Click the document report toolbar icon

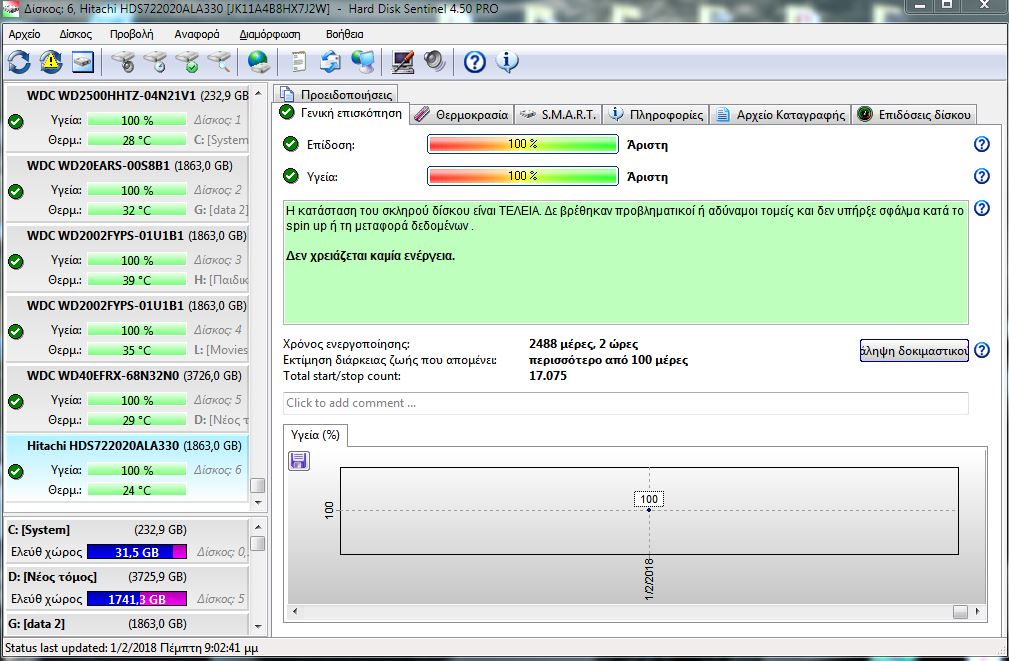click(x=299, y=62)
